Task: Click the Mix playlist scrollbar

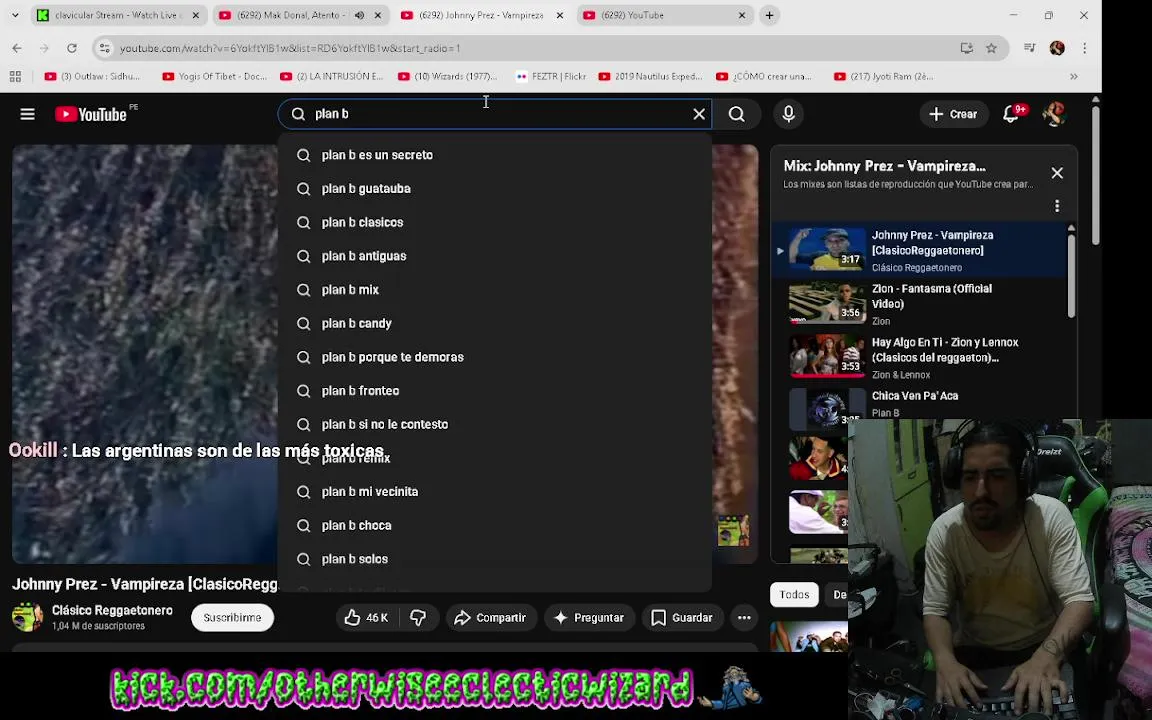Action: (x=1070, y=276)
